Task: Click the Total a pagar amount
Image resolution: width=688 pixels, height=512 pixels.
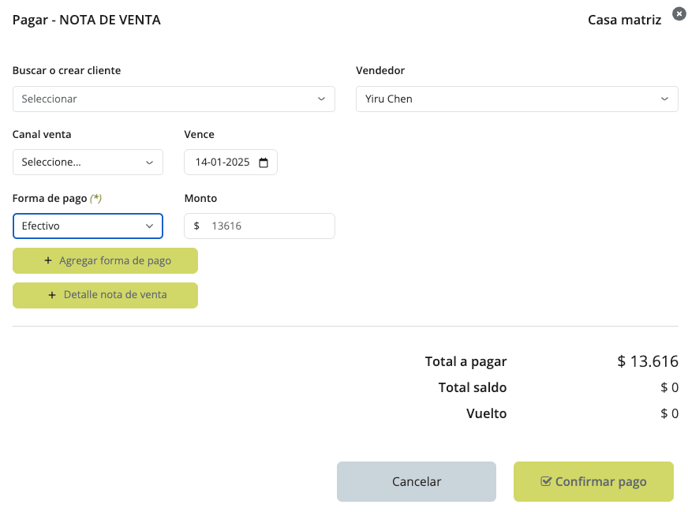Action: (648, 362)
